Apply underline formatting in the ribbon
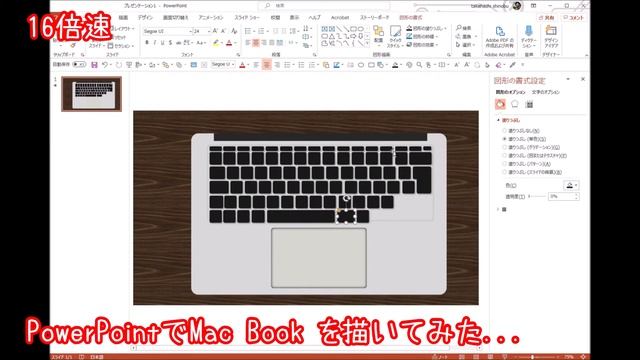 [x=162, y=43]
